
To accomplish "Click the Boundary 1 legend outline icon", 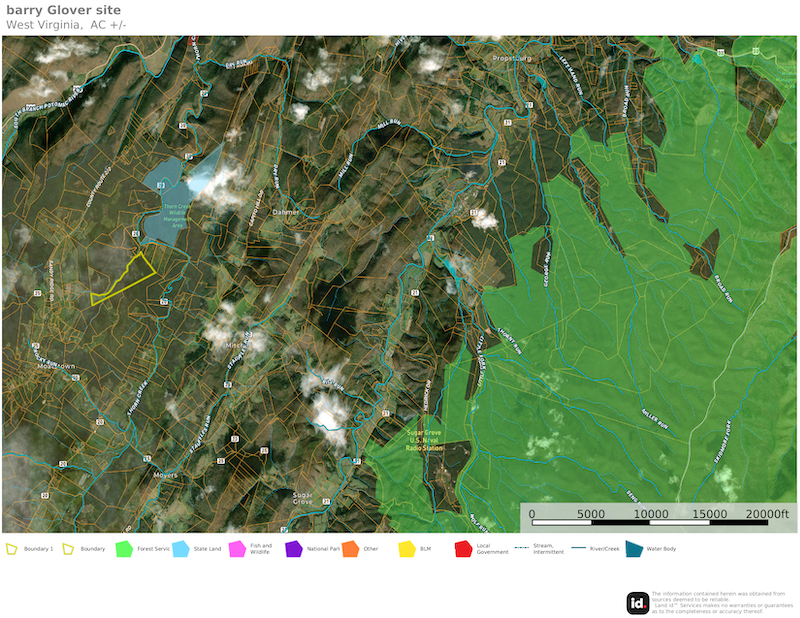I will [12, 549].
